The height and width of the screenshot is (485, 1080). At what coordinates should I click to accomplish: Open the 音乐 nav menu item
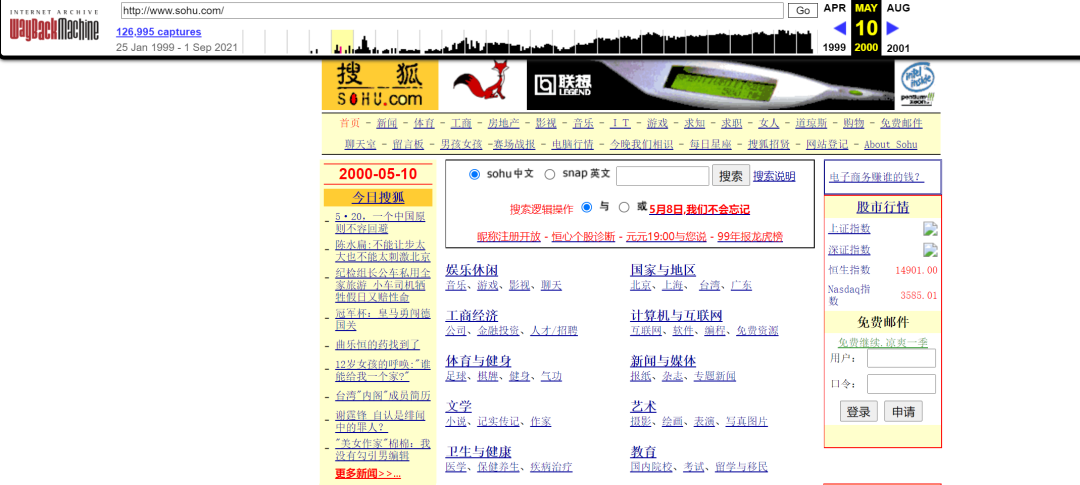tap(583, 123)
